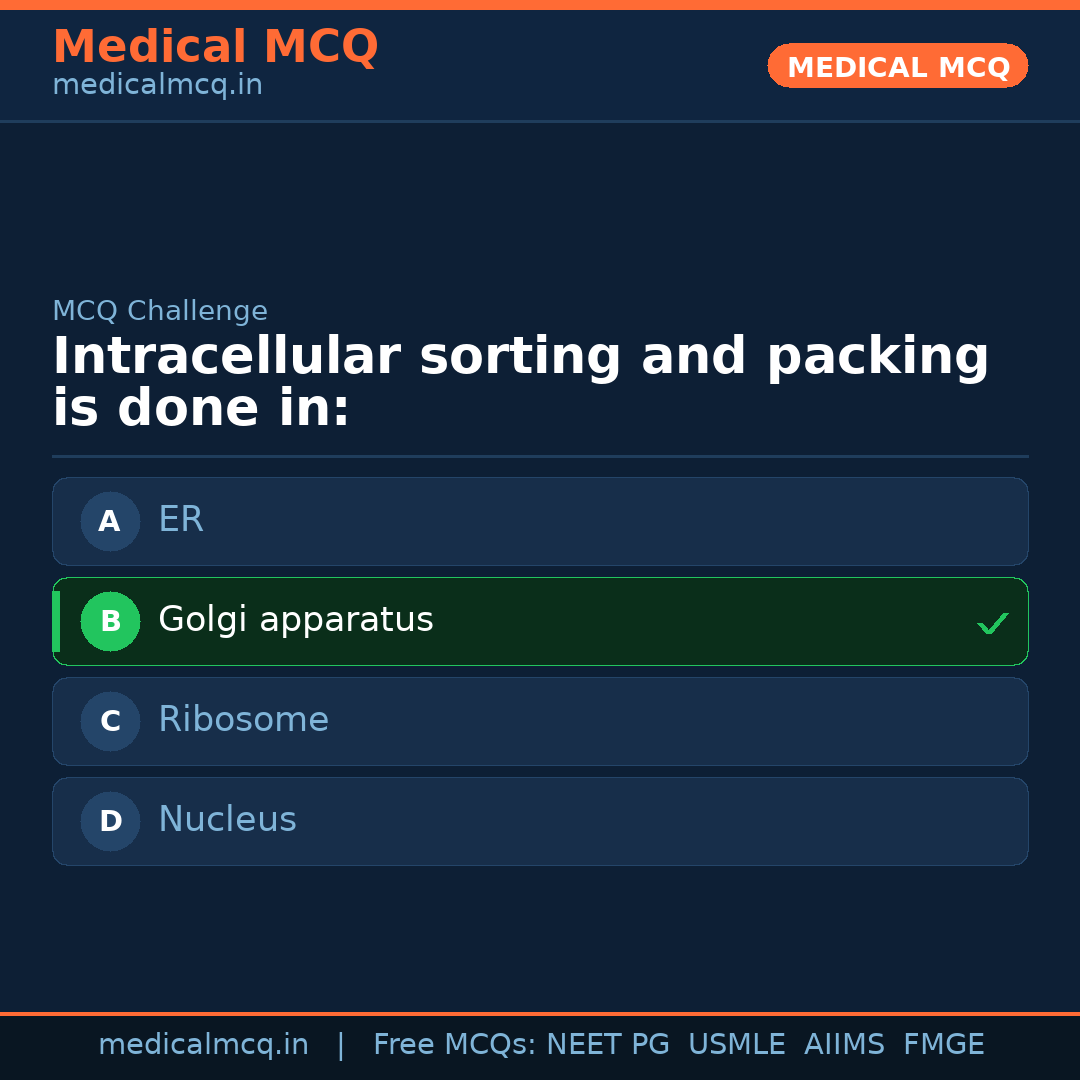
Task: Click the orange MEDICAL MCQ badge
Action: pos(897,66)
